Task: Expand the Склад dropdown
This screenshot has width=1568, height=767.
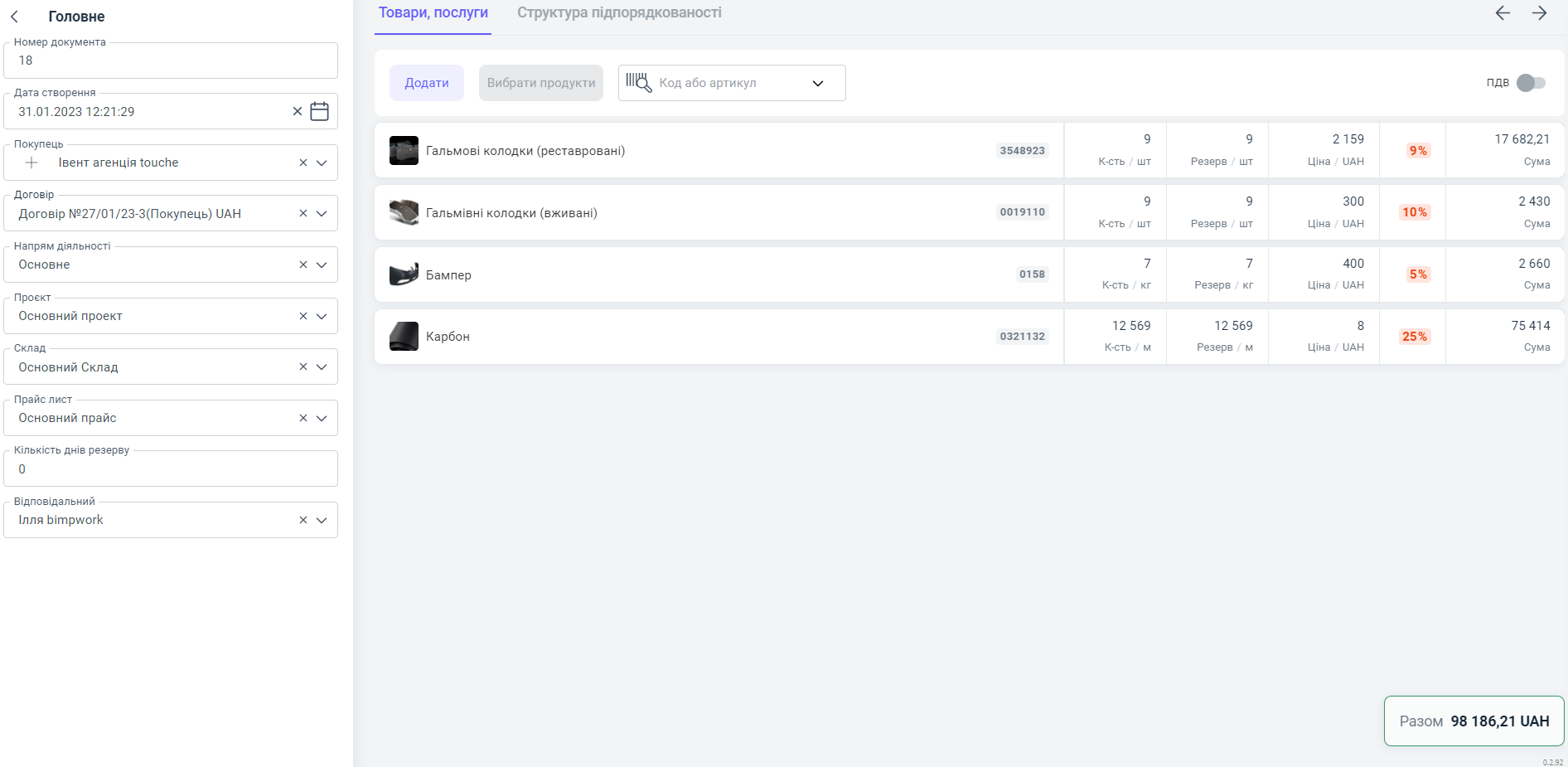Action: pos(322,367)
